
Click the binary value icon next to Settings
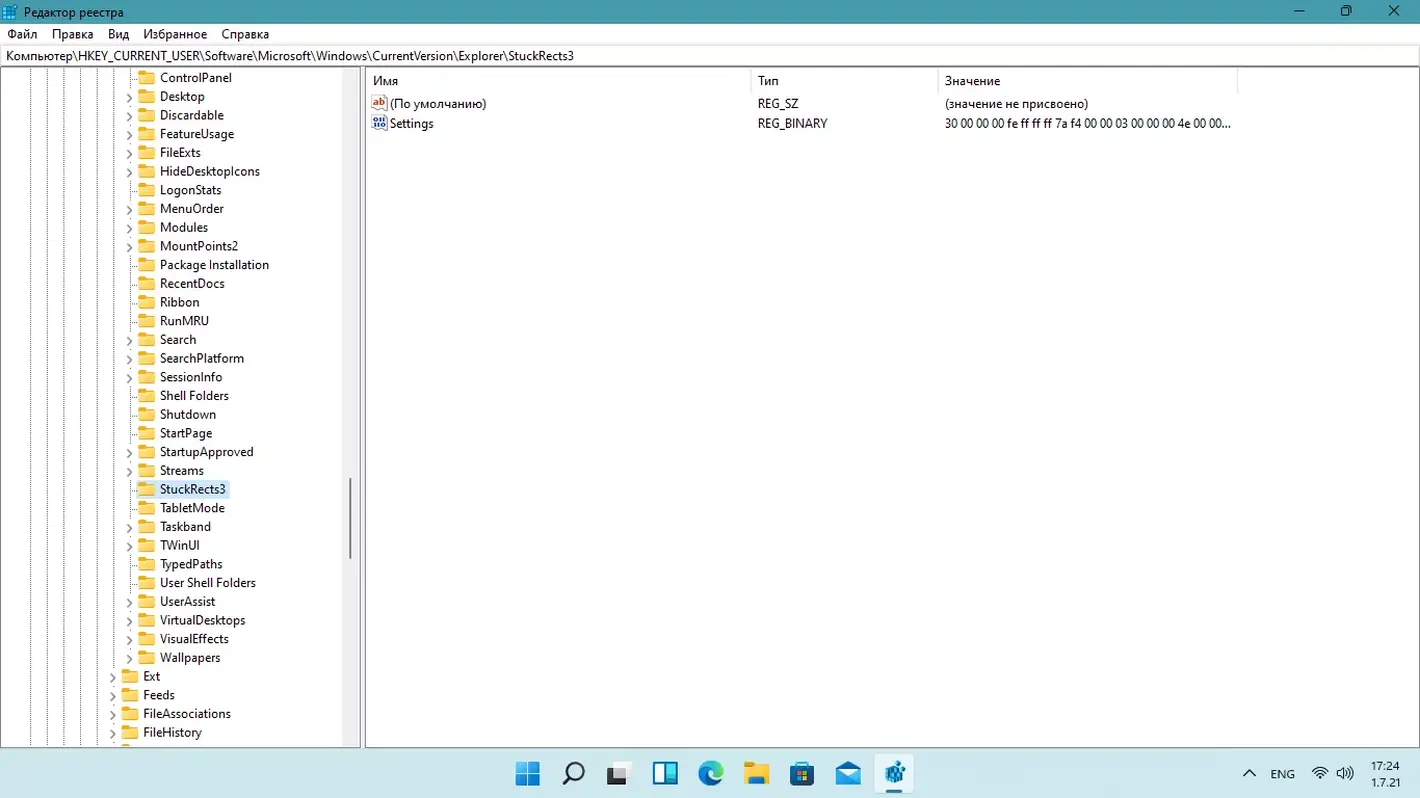pos(378,123)
